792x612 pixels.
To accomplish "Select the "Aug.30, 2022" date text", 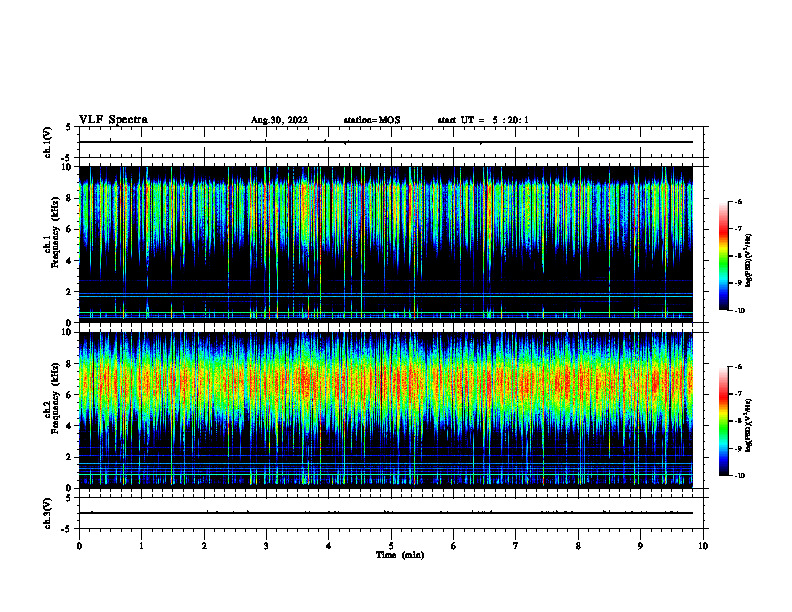I will coord(279,120).
